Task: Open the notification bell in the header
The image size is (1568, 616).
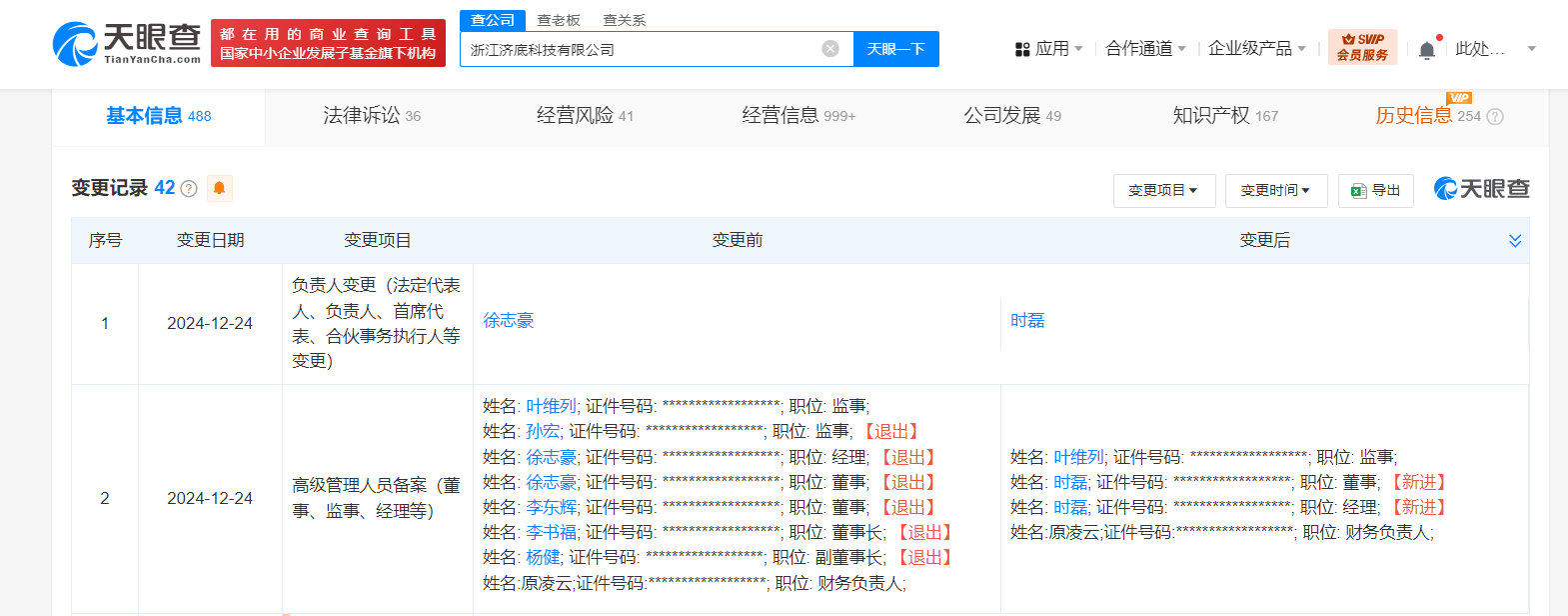Action: [x=1427, y=50]
